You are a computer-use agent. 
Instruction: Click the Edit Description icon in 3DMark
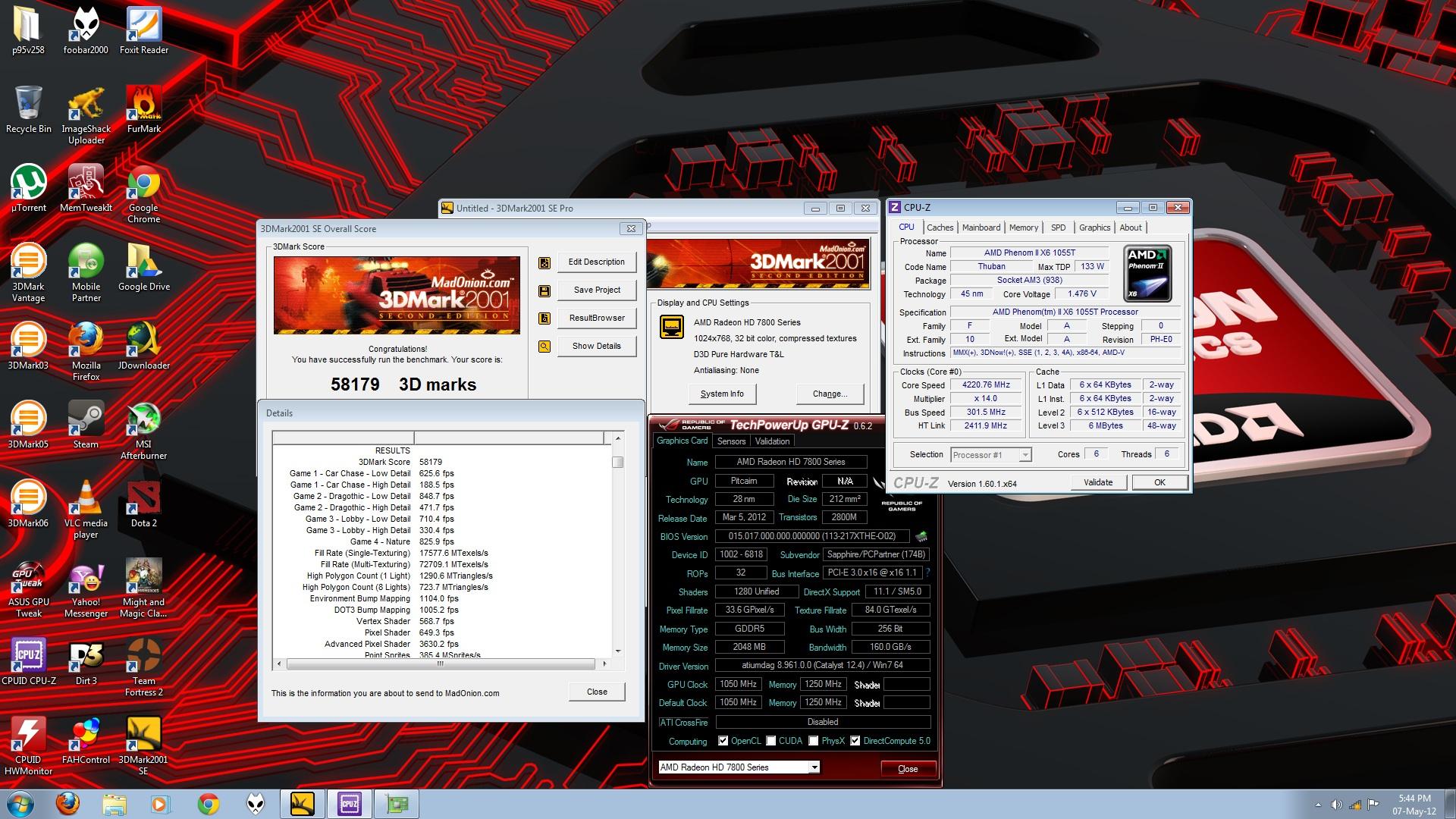pos(544,263)
